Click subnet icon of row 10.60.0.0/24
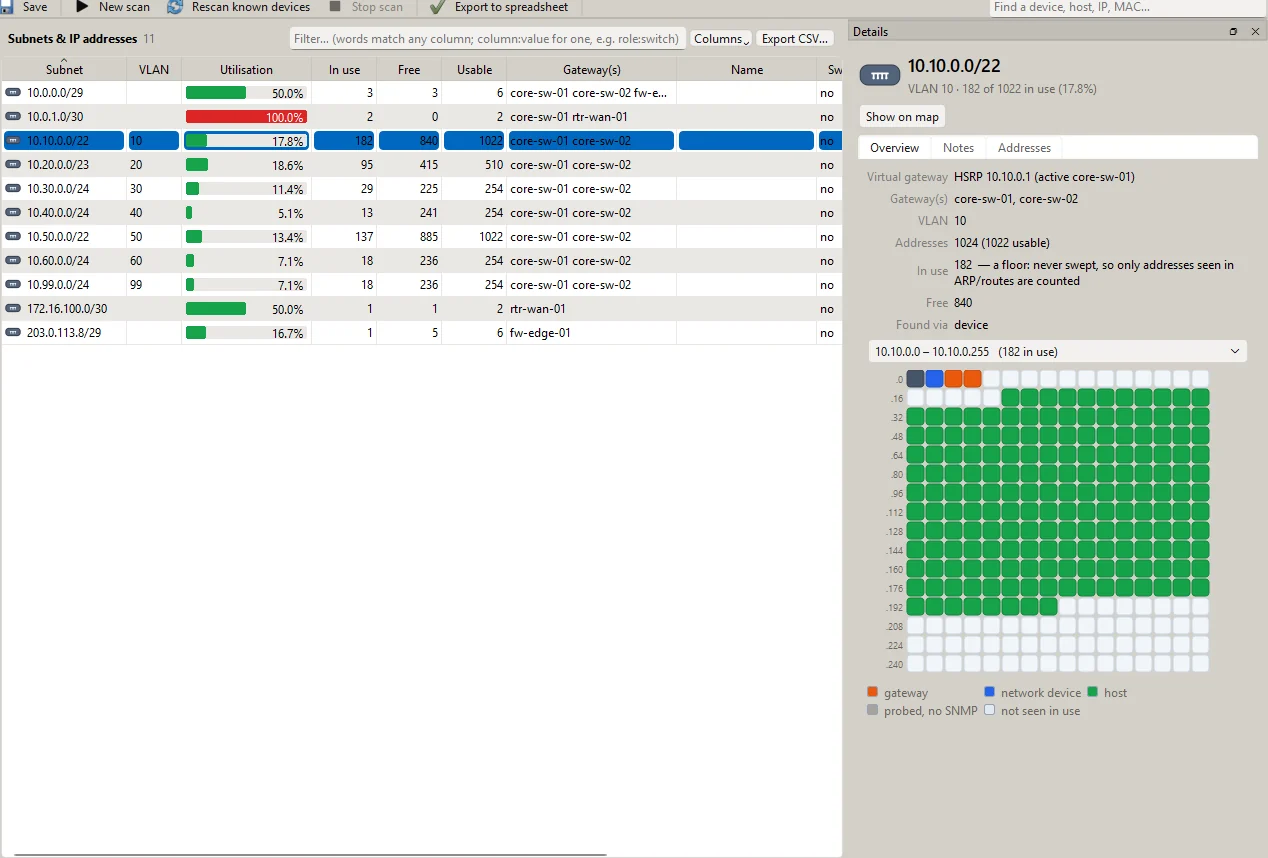This screenshot has height=858, width=1268. tap(13, 261)
